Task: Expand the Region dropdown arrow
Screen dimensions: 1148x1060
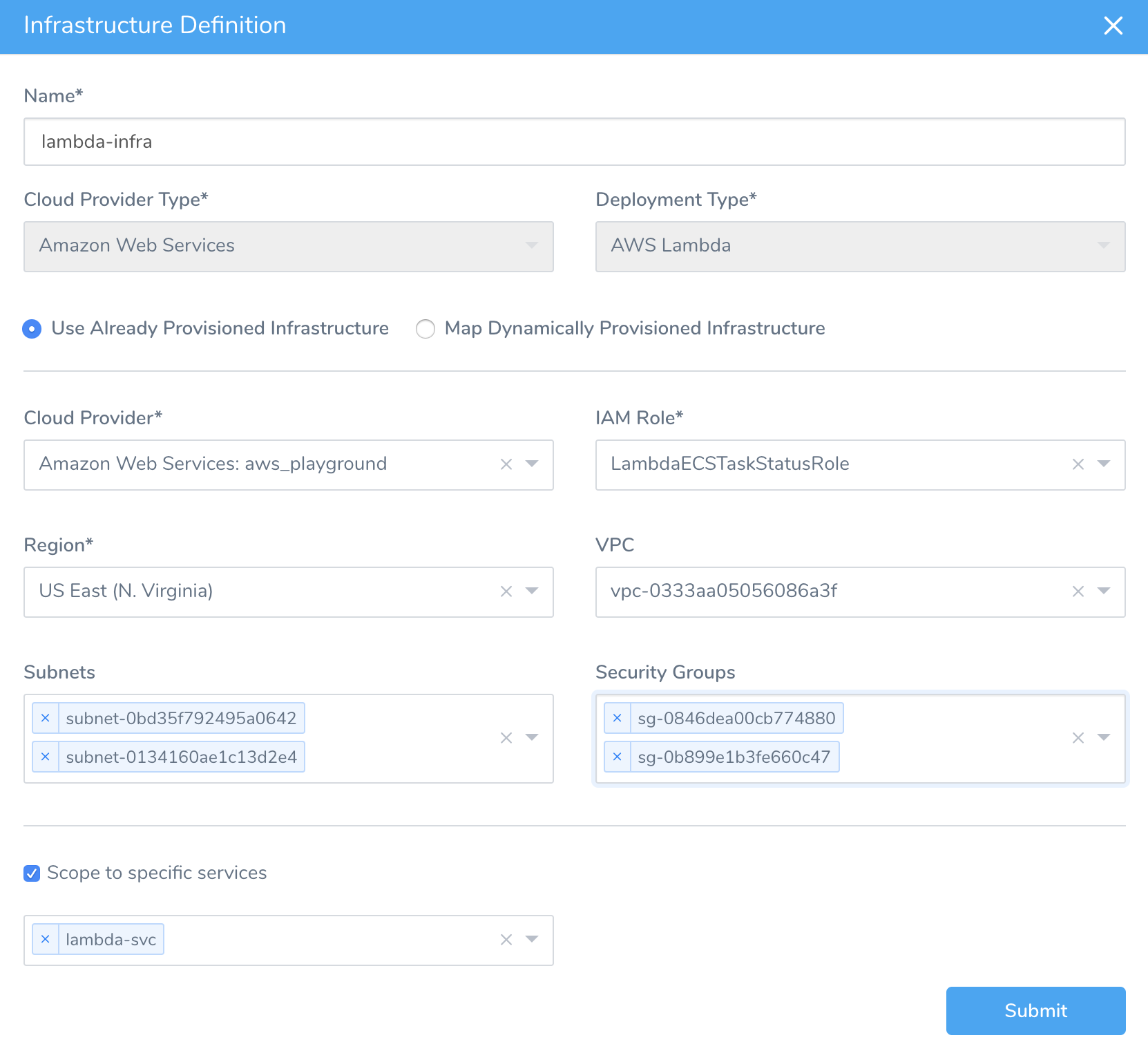Action: click(x=532, y=591)
